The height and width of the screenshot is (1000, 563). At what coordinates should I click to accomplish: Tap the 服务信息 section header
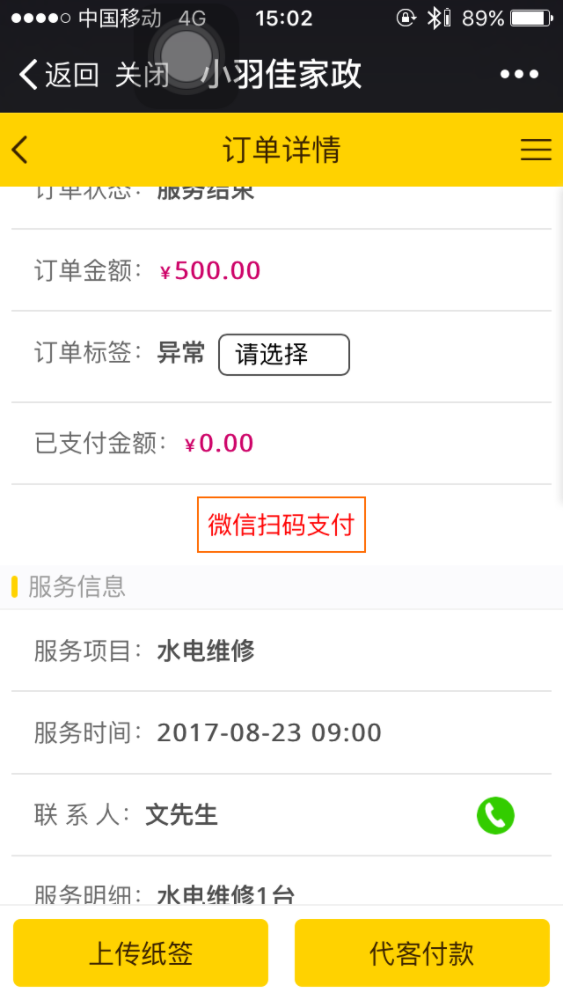pyautogui.click(x=77, y=587)
